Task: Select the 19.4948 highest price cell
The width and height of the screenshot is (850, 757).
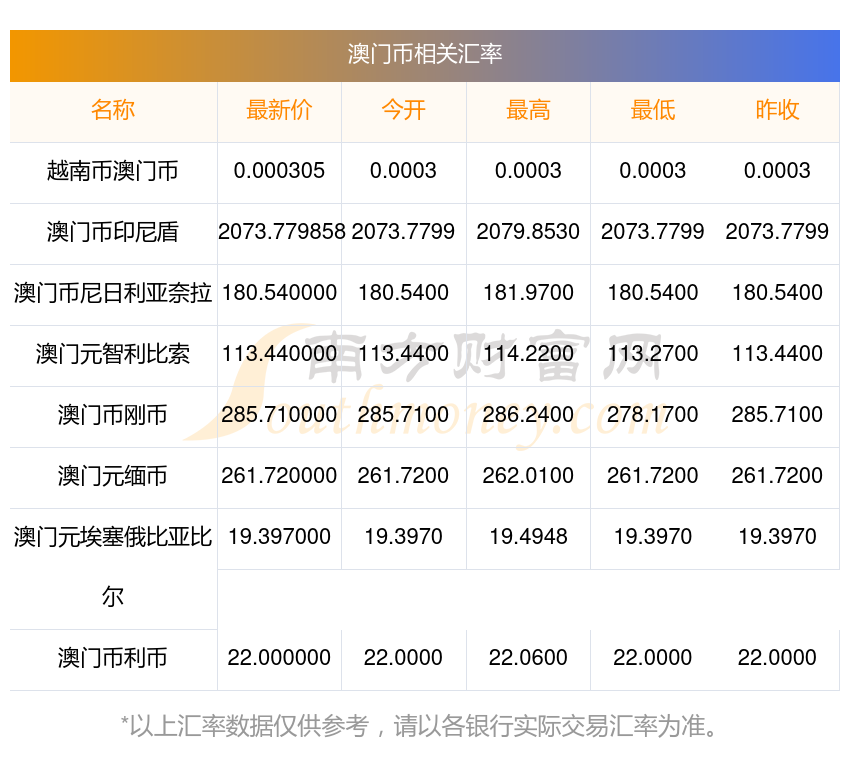Action: click(x=528, y=537)
